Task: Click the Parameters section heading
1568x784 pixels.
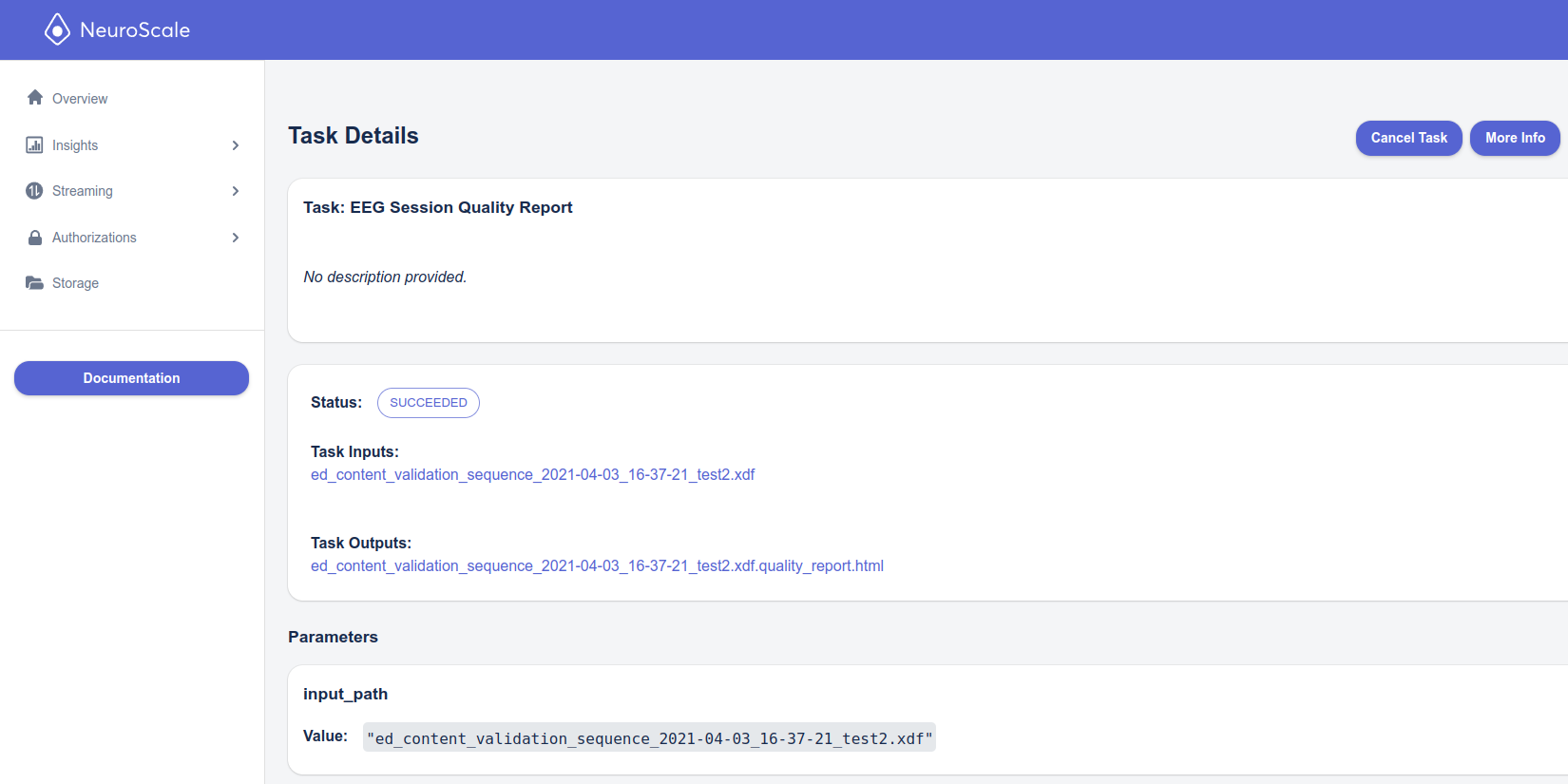Action: click(x=333, y=637)
